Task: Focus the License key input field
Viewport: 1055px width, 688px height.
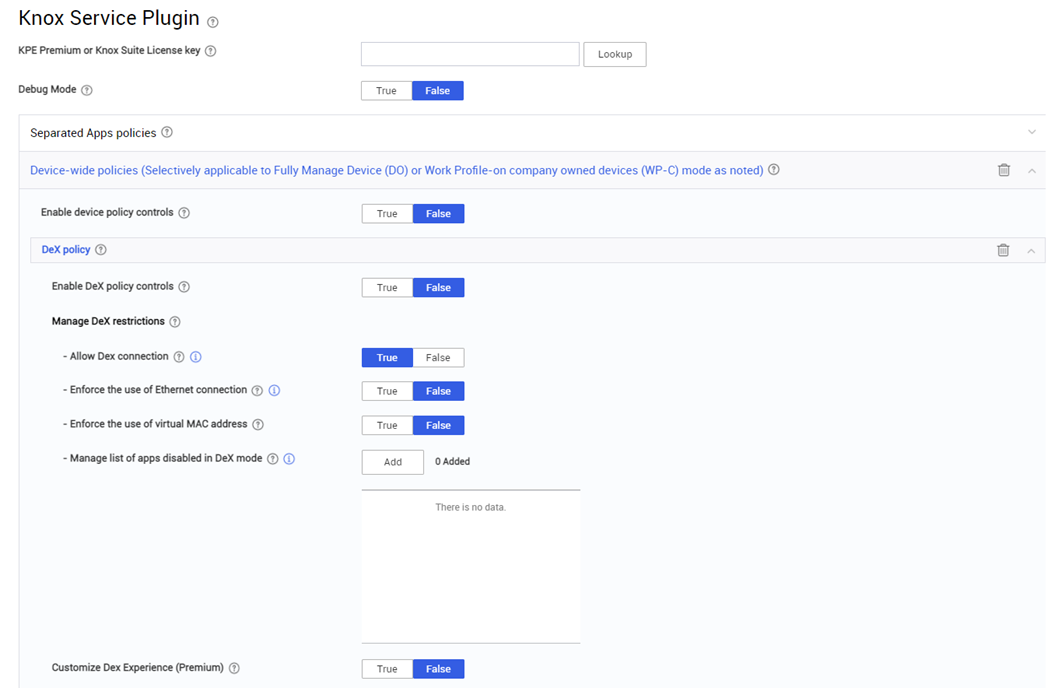Action: [470, 54]
